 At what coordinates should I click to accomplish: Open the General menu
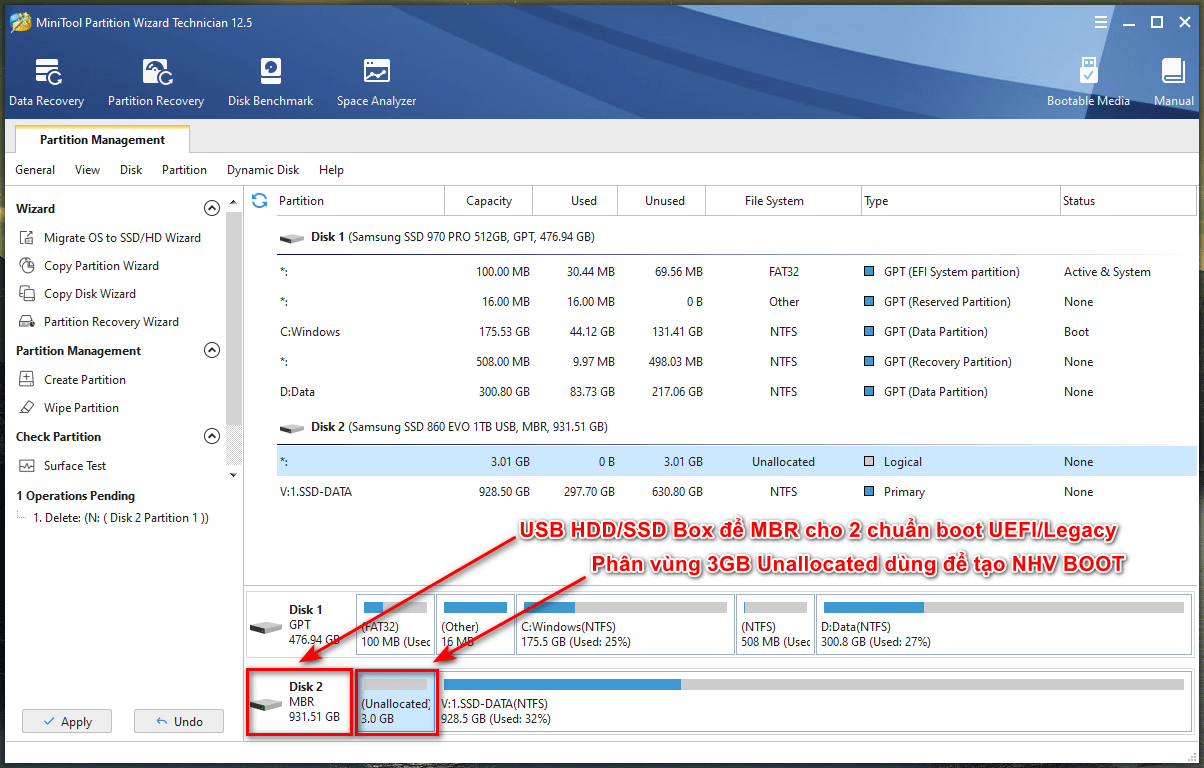[35, 170]
